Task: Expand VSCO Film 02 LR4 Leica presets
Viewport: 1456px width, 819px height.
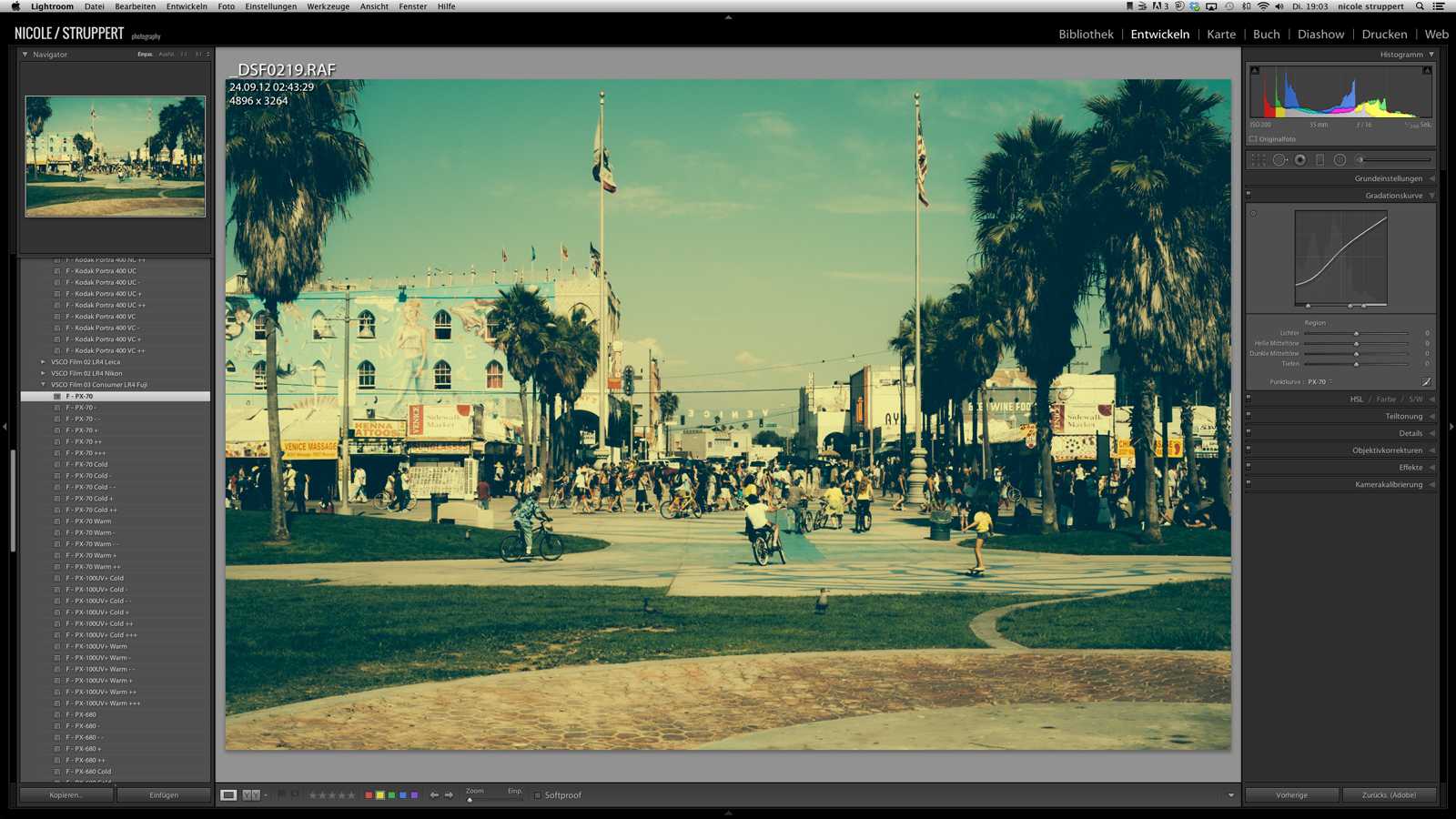Action: (x=43, y=362)
